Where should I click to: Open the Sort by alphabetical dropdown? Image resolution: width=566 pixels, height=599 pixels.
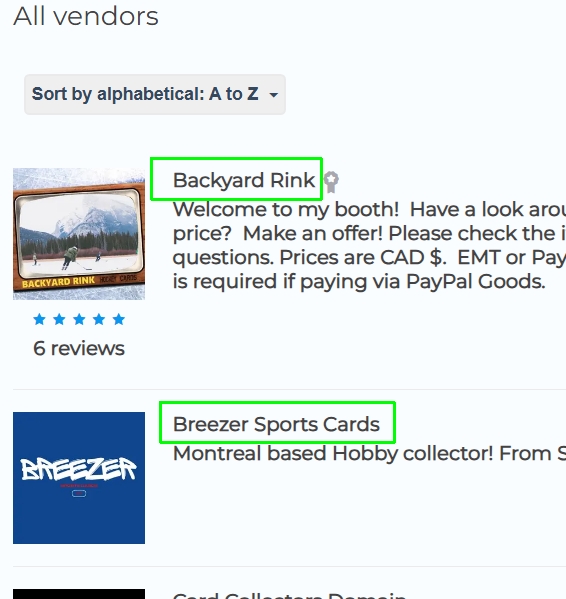click(x=155, y=94)
